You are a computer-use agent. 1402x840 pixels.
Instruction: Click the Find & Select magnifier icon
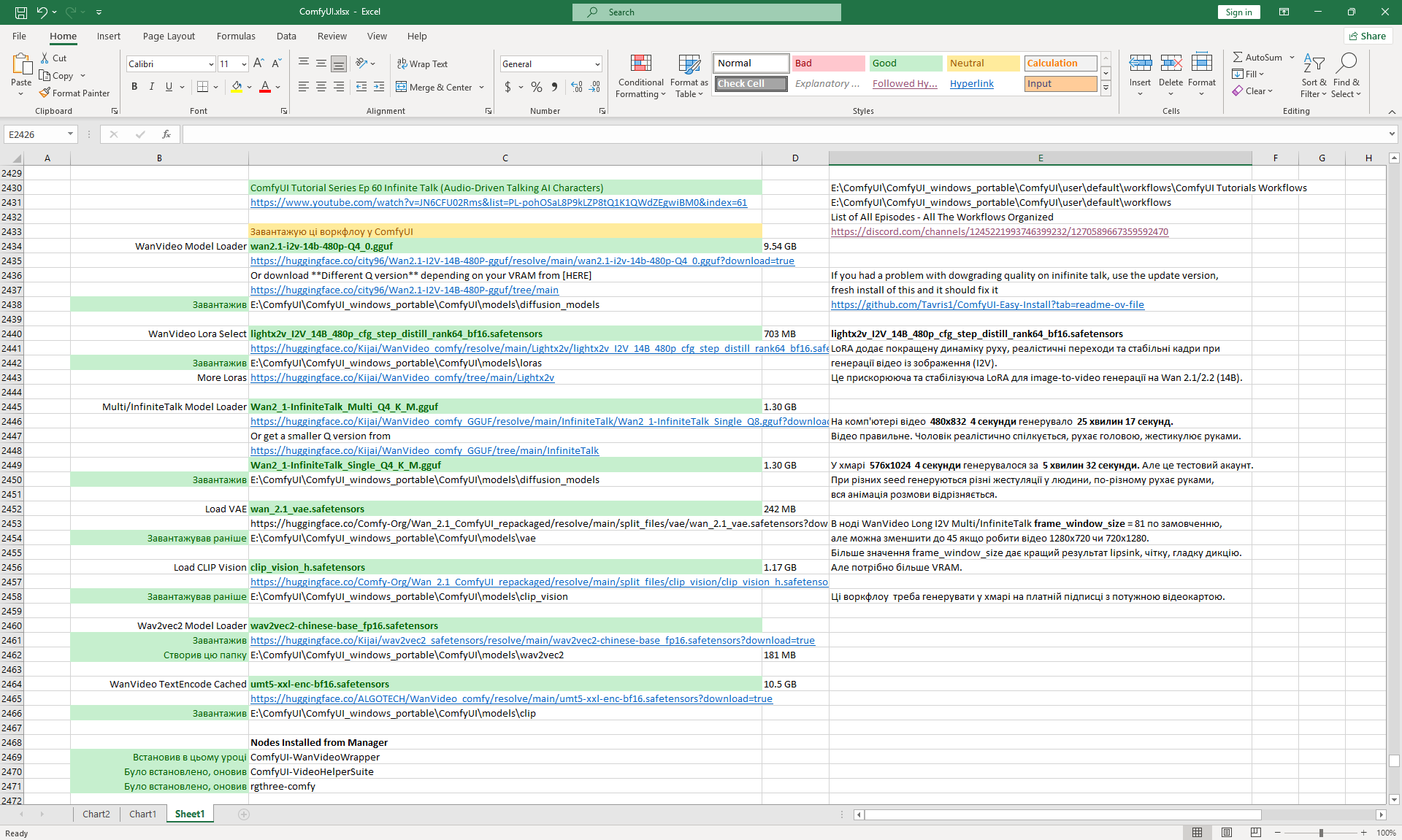point(1346,63)
